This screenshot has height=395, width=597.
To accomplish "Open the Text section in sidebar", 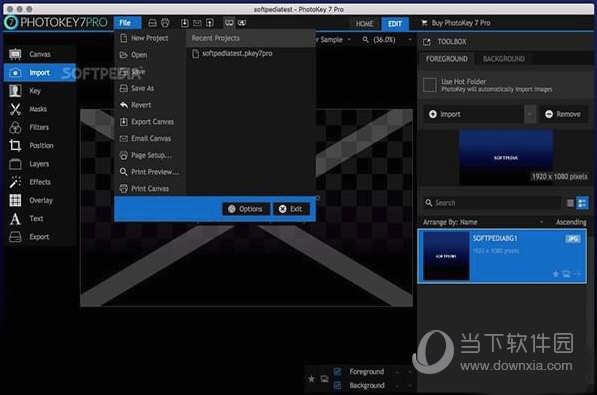I will [x=40, y=219].
